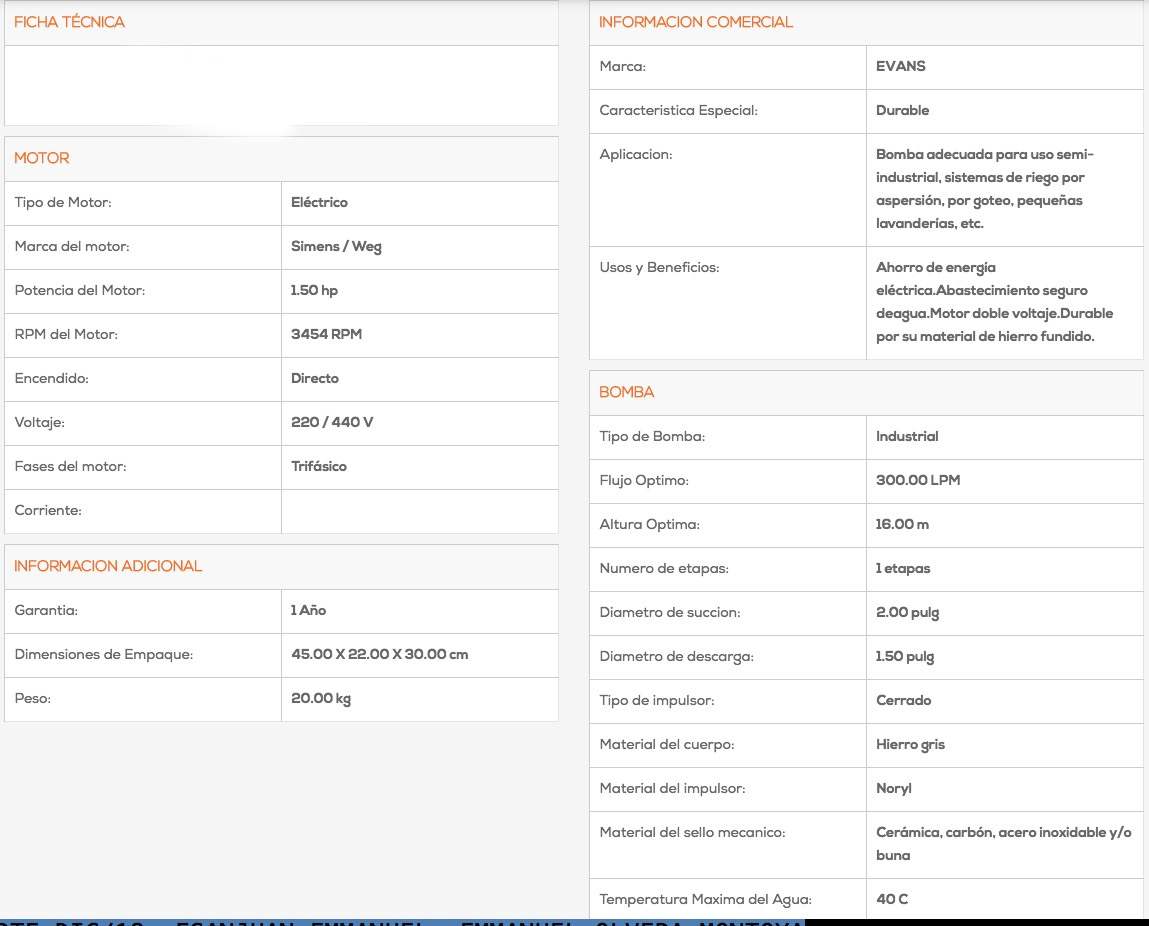The width and height of the screenshot is (1149, 926).
Task: Click the 40 C maximum water temperature value
Action: pyautogui.click(x=892, y=899)
